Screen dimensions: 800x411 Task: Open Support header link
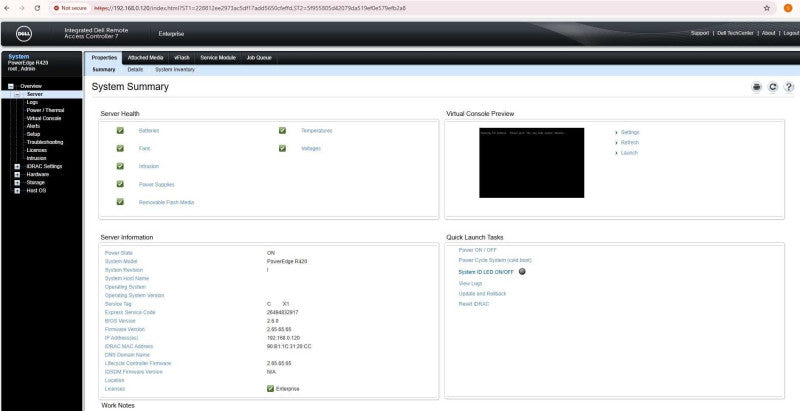699,33
